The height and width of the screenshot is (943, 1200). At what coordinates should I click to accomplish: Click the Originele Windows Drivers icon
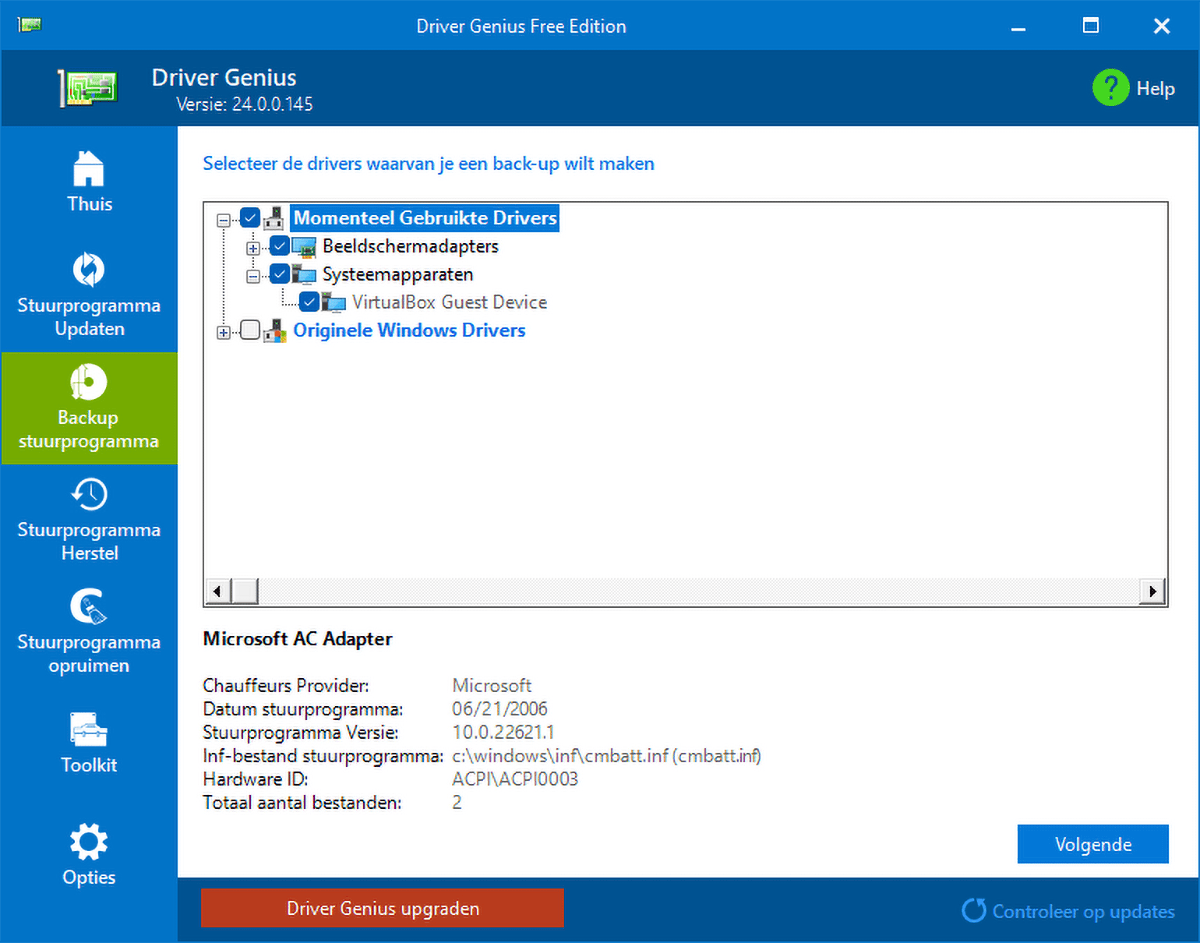(x=274, y=331)
